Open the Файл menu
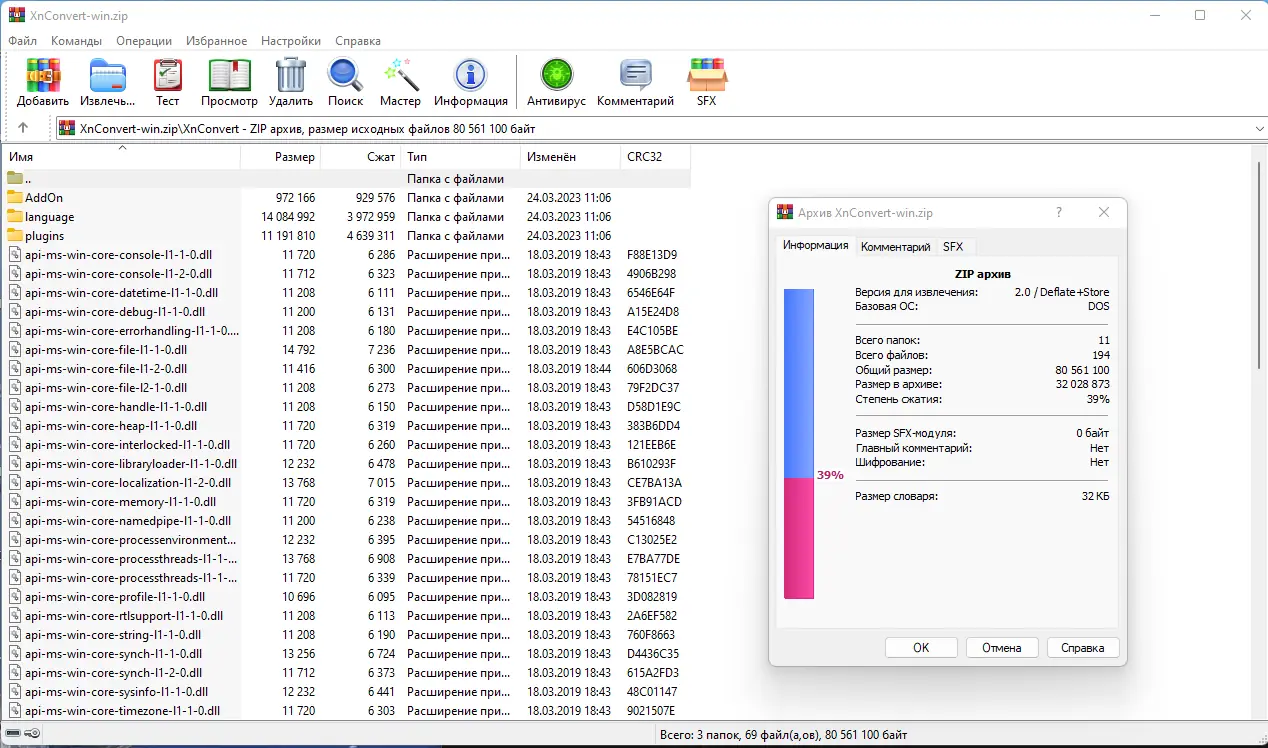The height and width of the screenshot is (748, 1268). coord(22,41)
